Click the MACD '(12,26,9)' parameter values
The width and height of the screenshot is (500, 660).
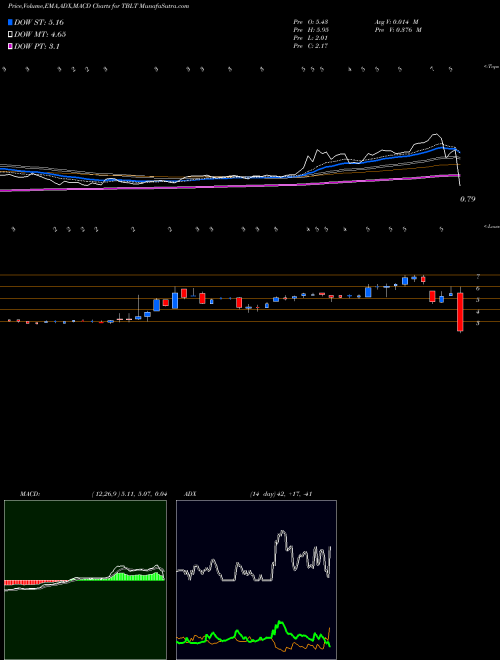(x=129, y=494)
